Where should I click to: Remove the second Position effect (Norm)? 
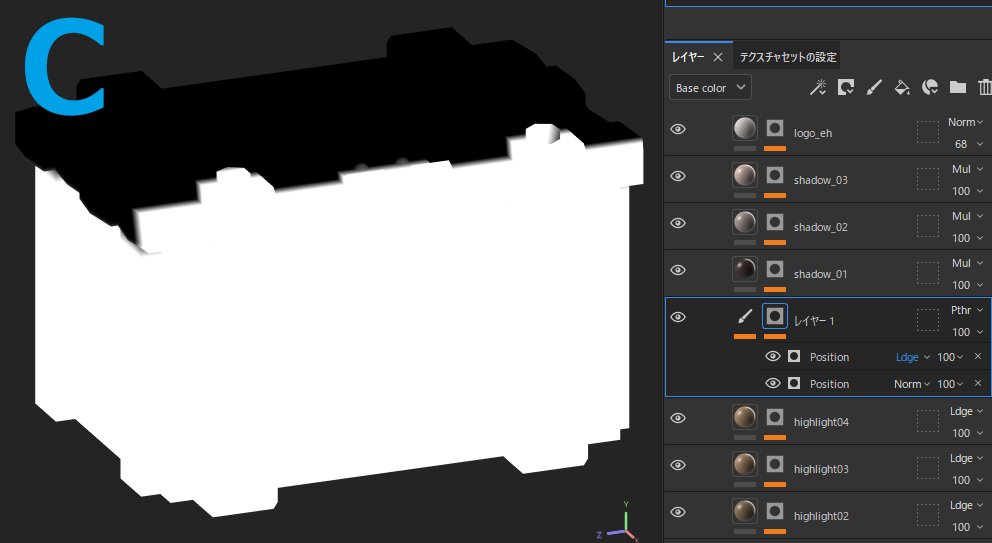click(x=978, y=384)
